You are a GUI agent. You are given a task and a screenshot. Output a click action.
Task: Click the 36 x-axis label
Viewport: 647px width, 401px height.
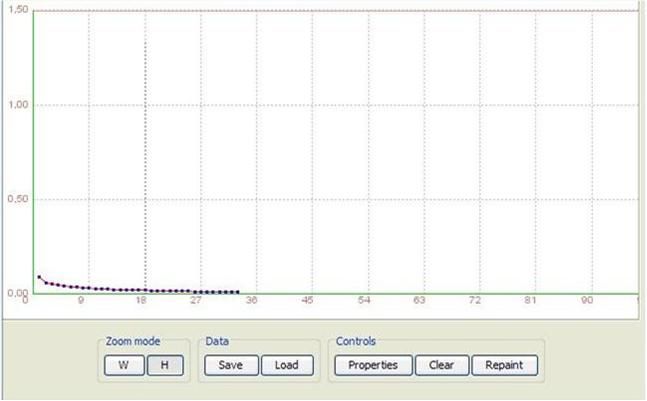coord(251,300)
